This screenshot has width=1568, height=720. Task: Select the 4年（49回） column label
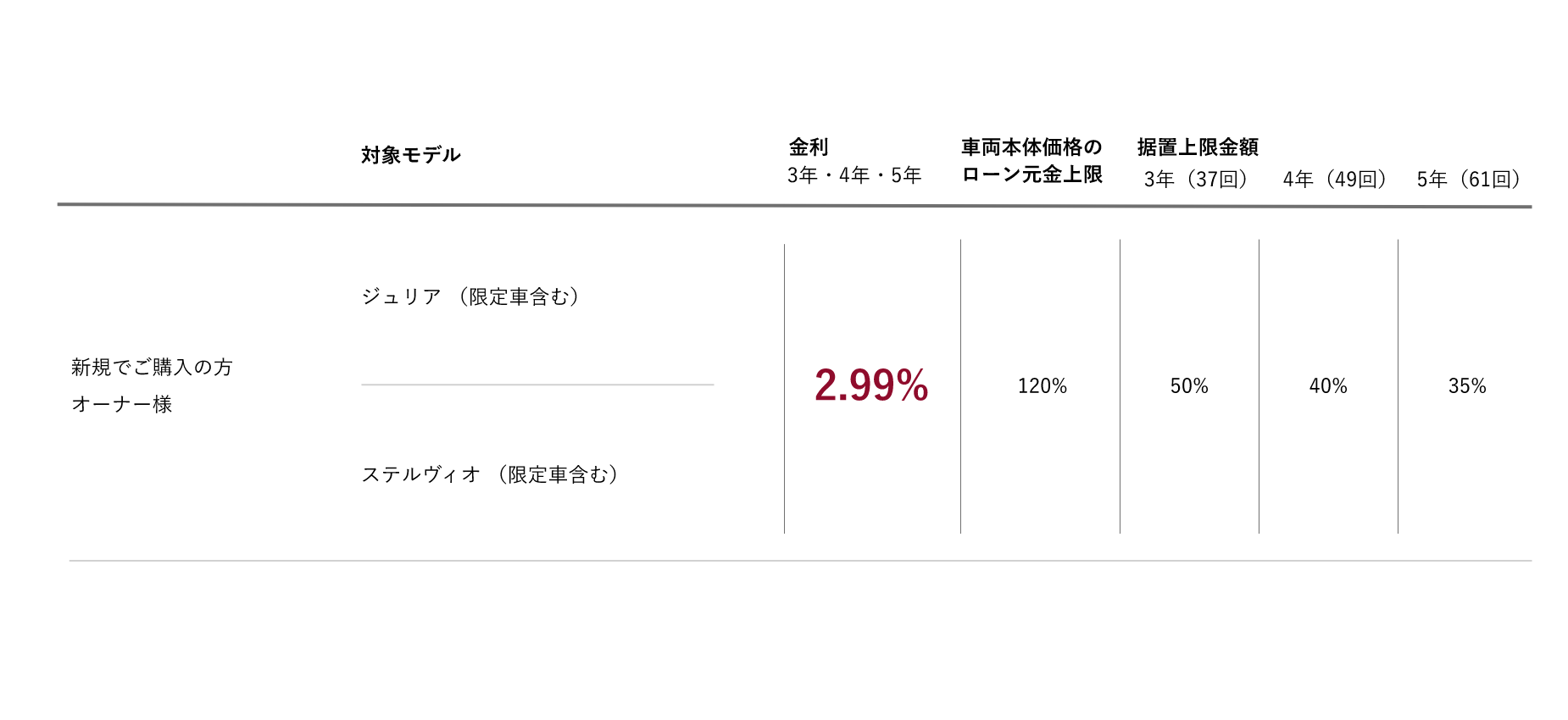[x=1334, y=180]
